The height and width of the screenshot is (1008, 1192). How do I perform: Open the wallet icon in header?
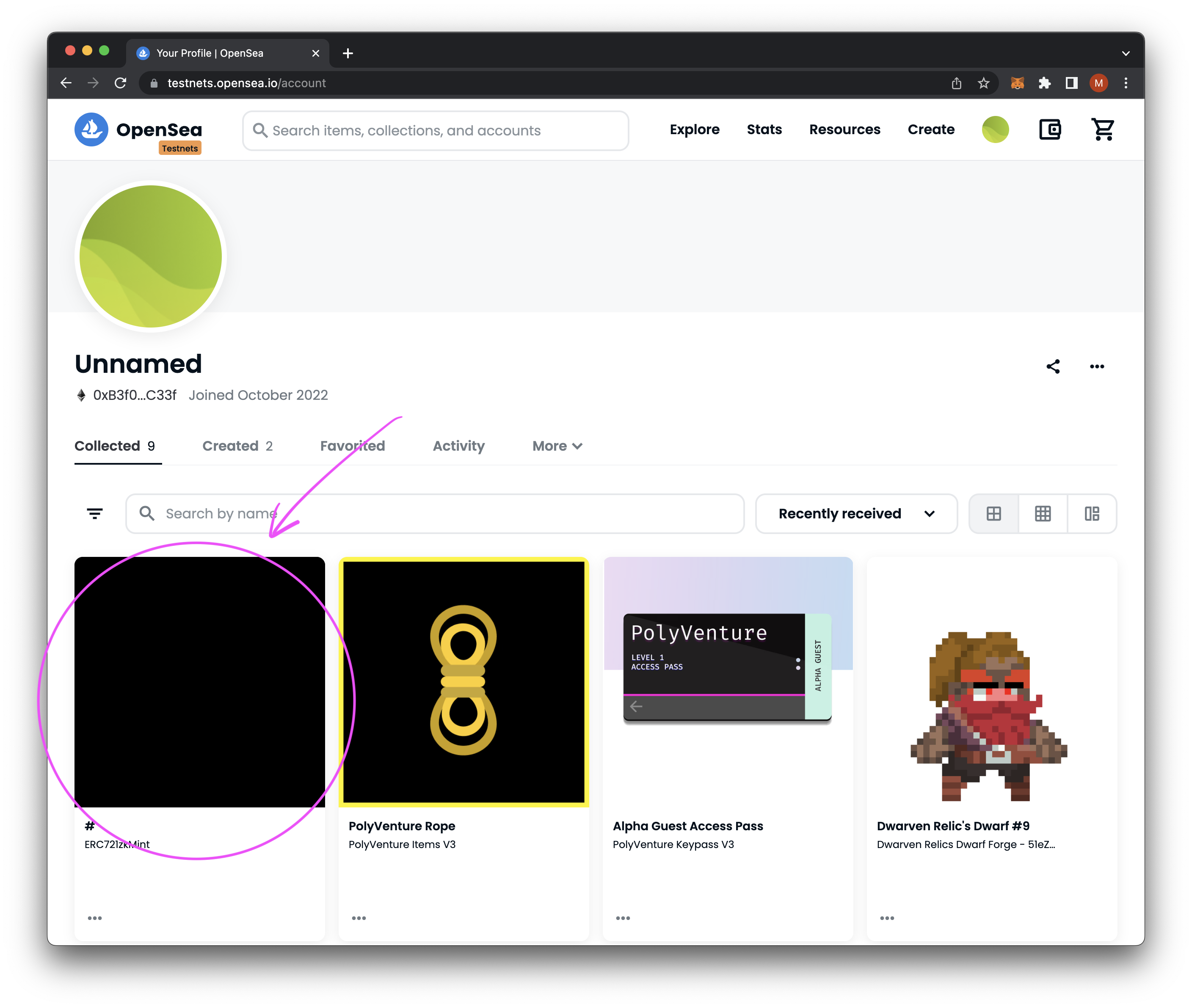(1050, 130)
